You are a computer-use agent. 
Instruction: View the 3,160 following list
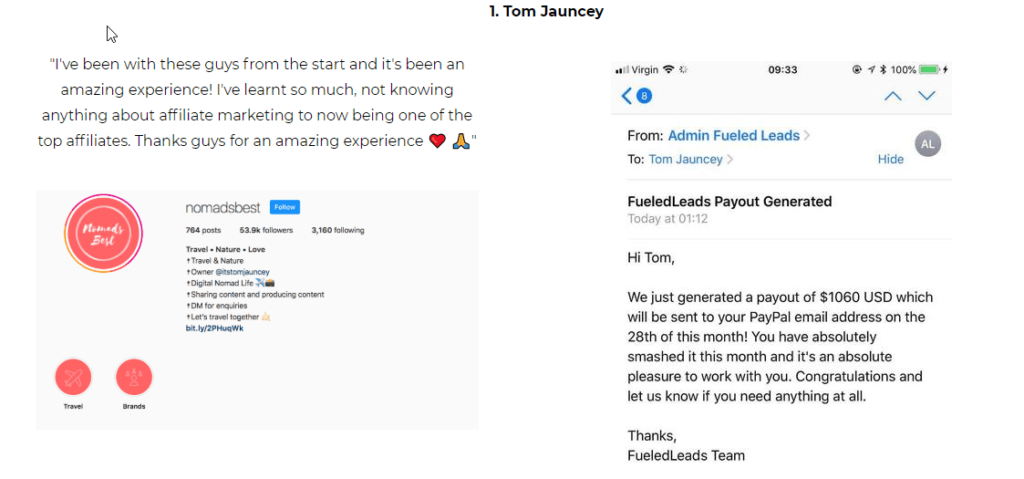pos(338,230)
